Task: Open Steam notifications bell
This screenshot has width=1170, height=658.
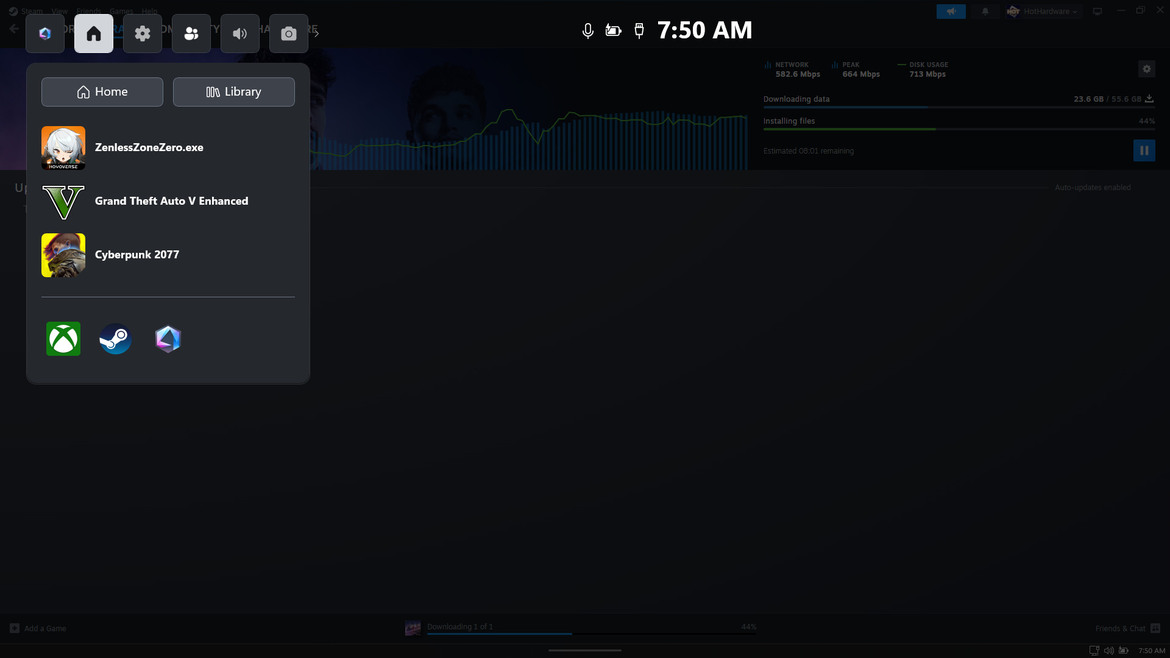Action: coord(985,12)
